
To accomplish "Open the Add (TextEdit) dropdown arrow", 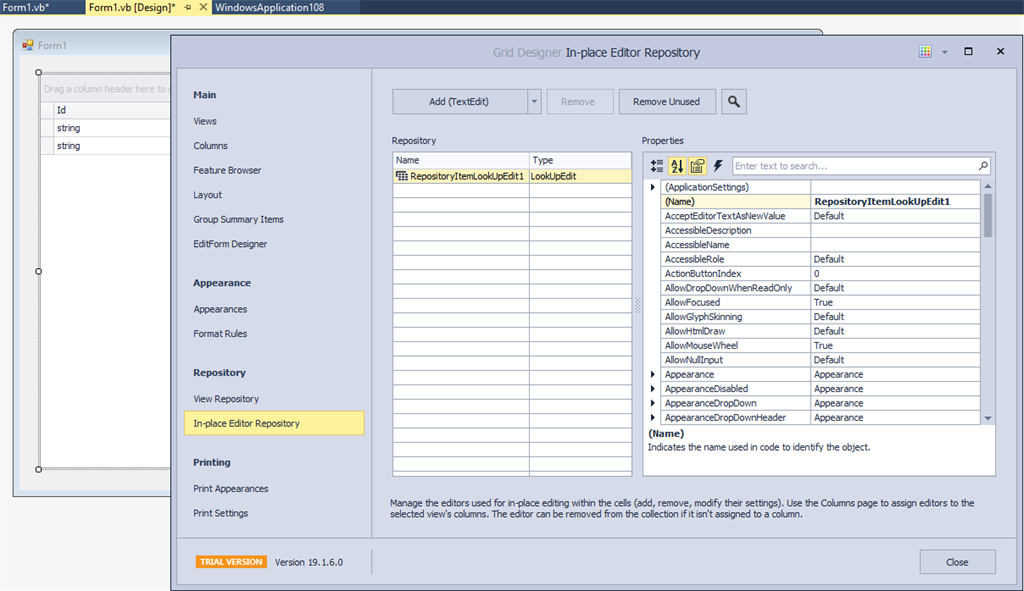I will (533, 101).
